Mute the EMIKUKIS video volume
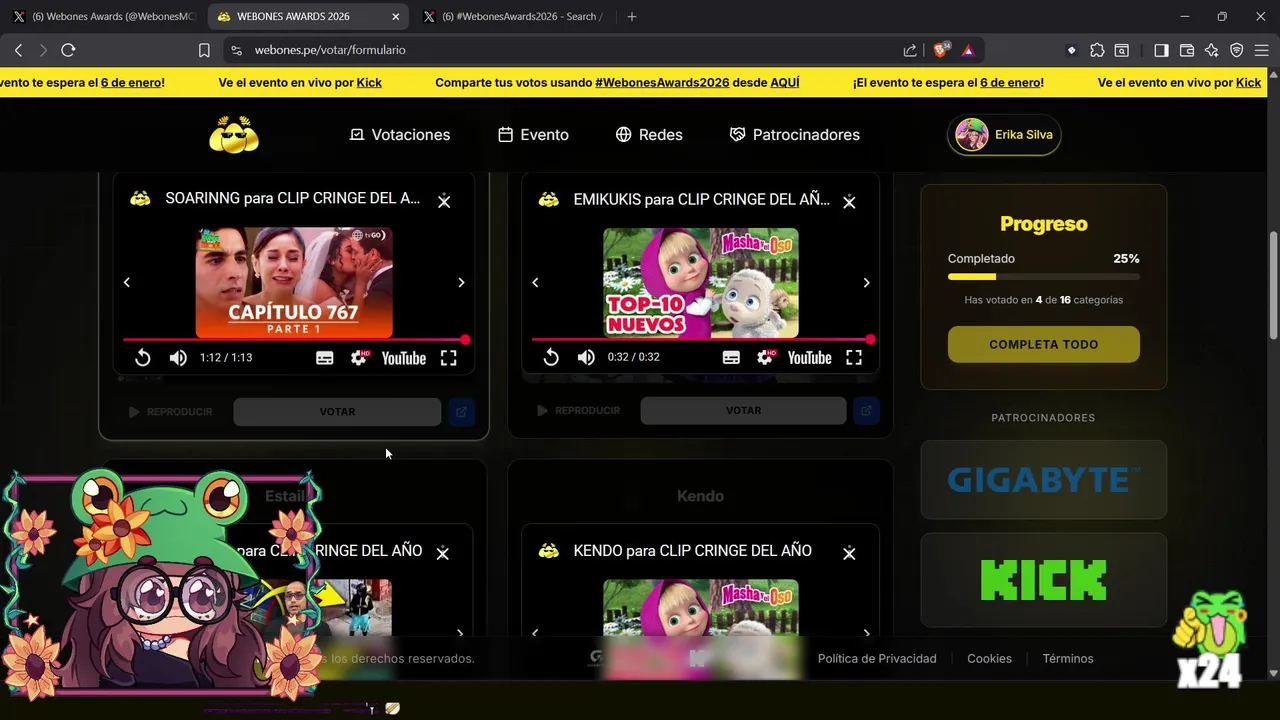 pyautogui.click(x=586, y=357)
